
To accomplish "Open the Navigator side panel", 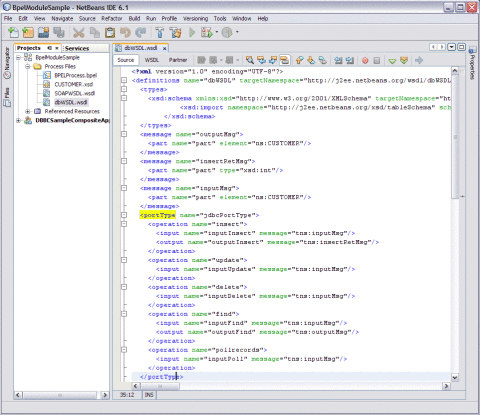I will point(7,63).
